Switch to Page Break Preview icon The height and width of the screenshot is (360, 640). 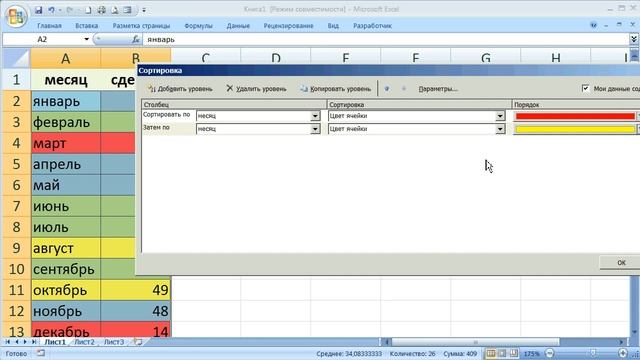pos(513,353)
